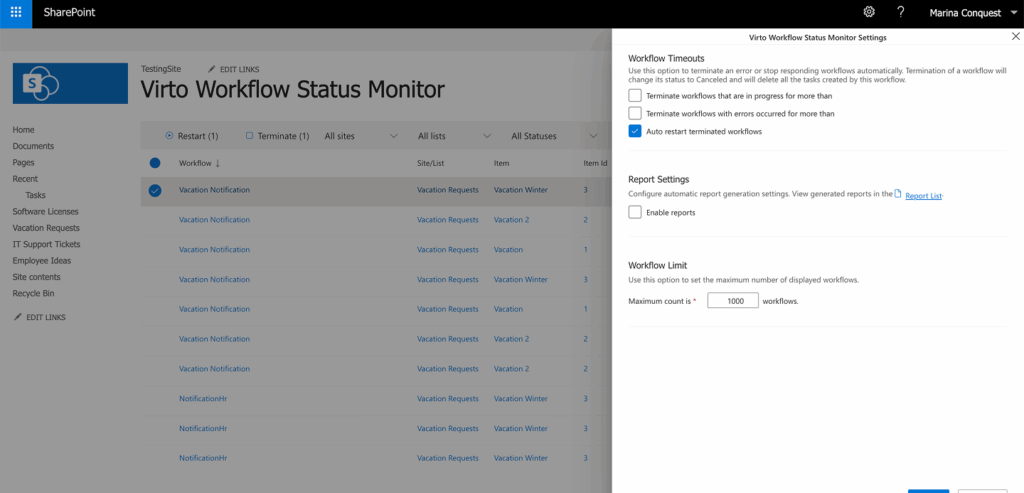The height and width of the screenshot is (493, 1024).
Task: Open the help question mark icon
Action: [901, 12]
